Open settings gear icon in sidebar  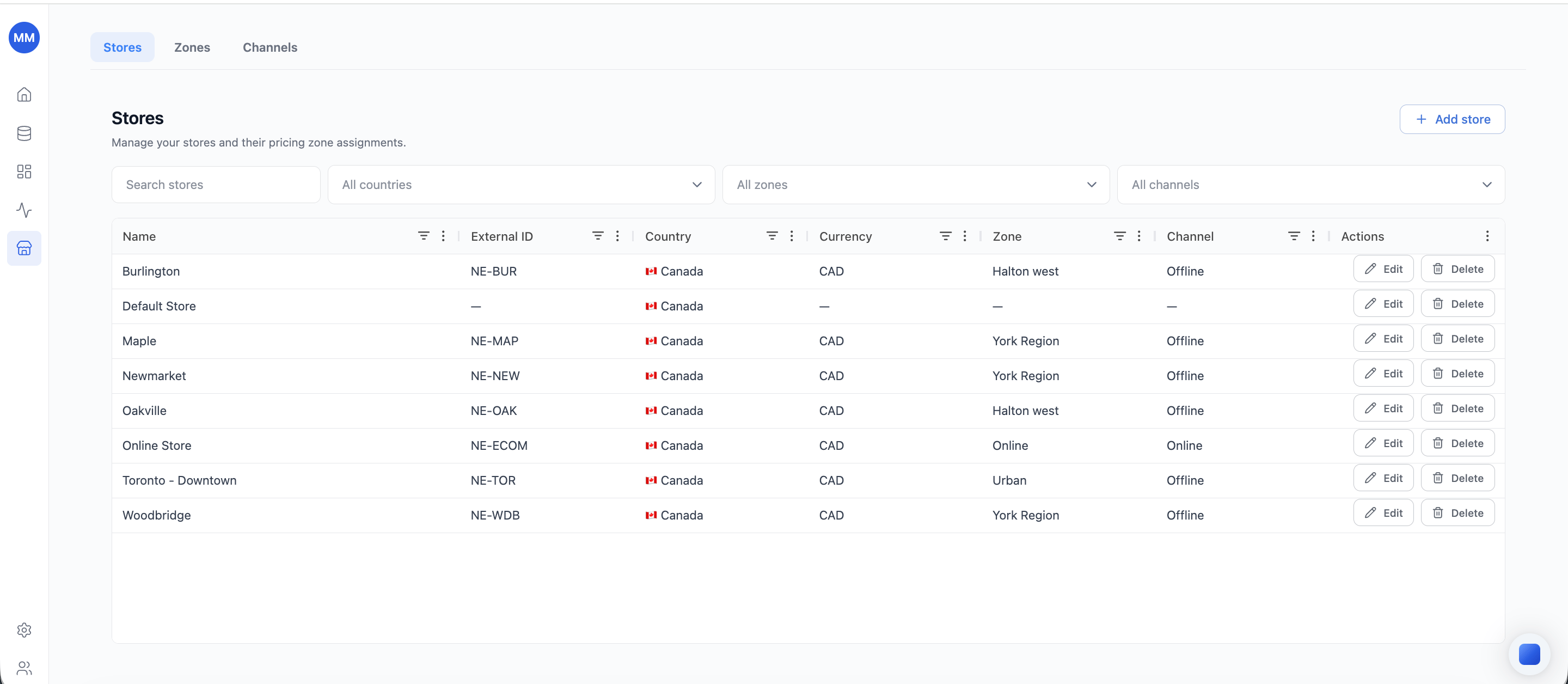pyautogui.click(x=24, y=630)
